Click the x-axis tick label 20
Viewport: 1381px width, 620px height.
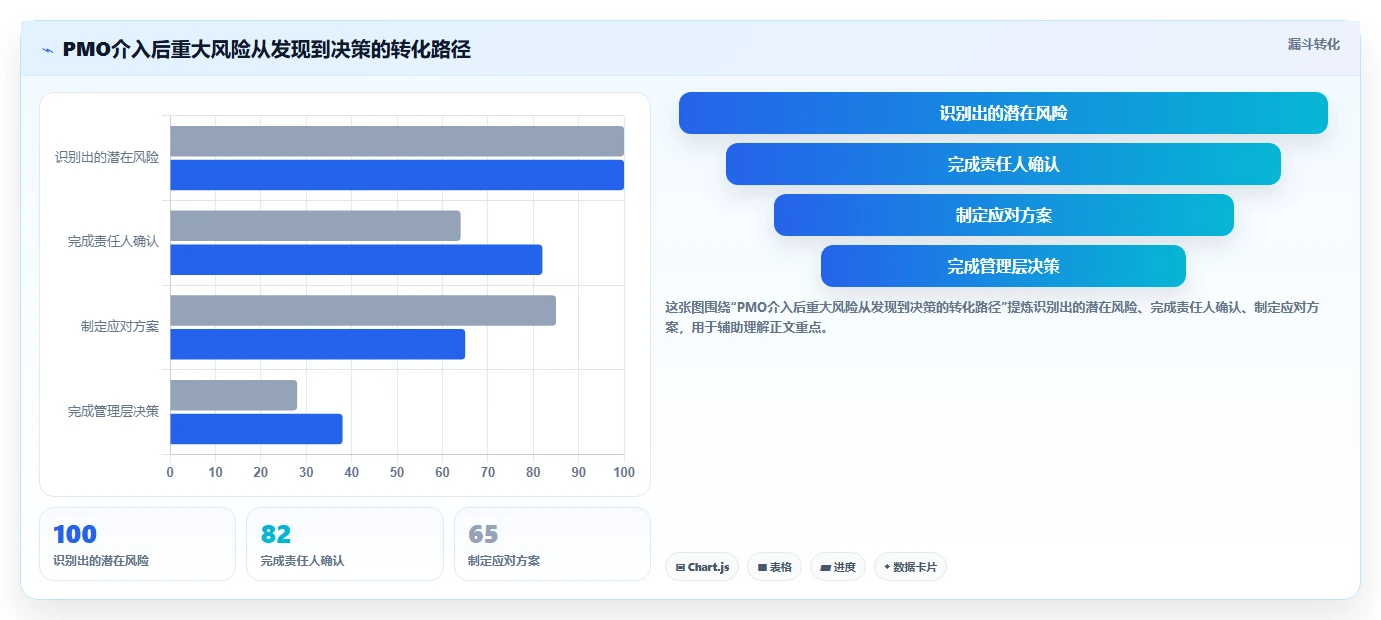coord(261,472)
